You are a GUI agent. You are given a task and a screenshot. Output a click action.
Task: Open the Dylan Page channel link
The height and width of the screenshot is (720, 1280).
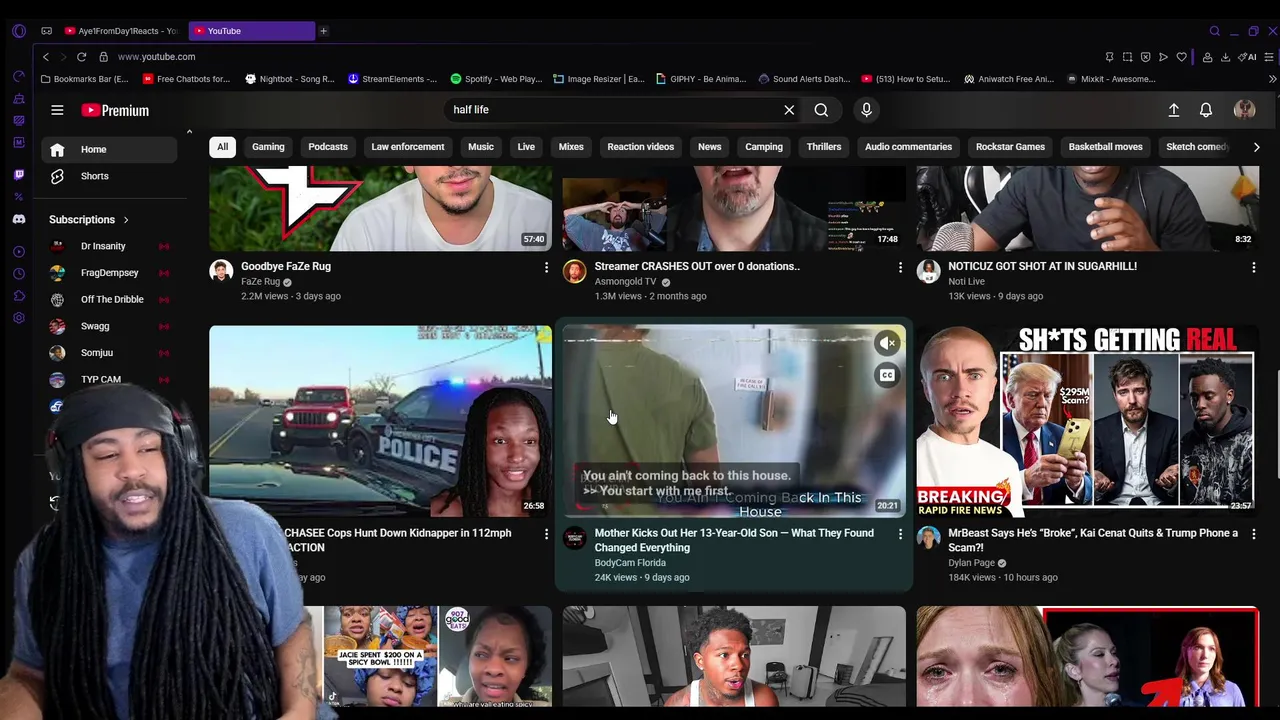[971, 563]
